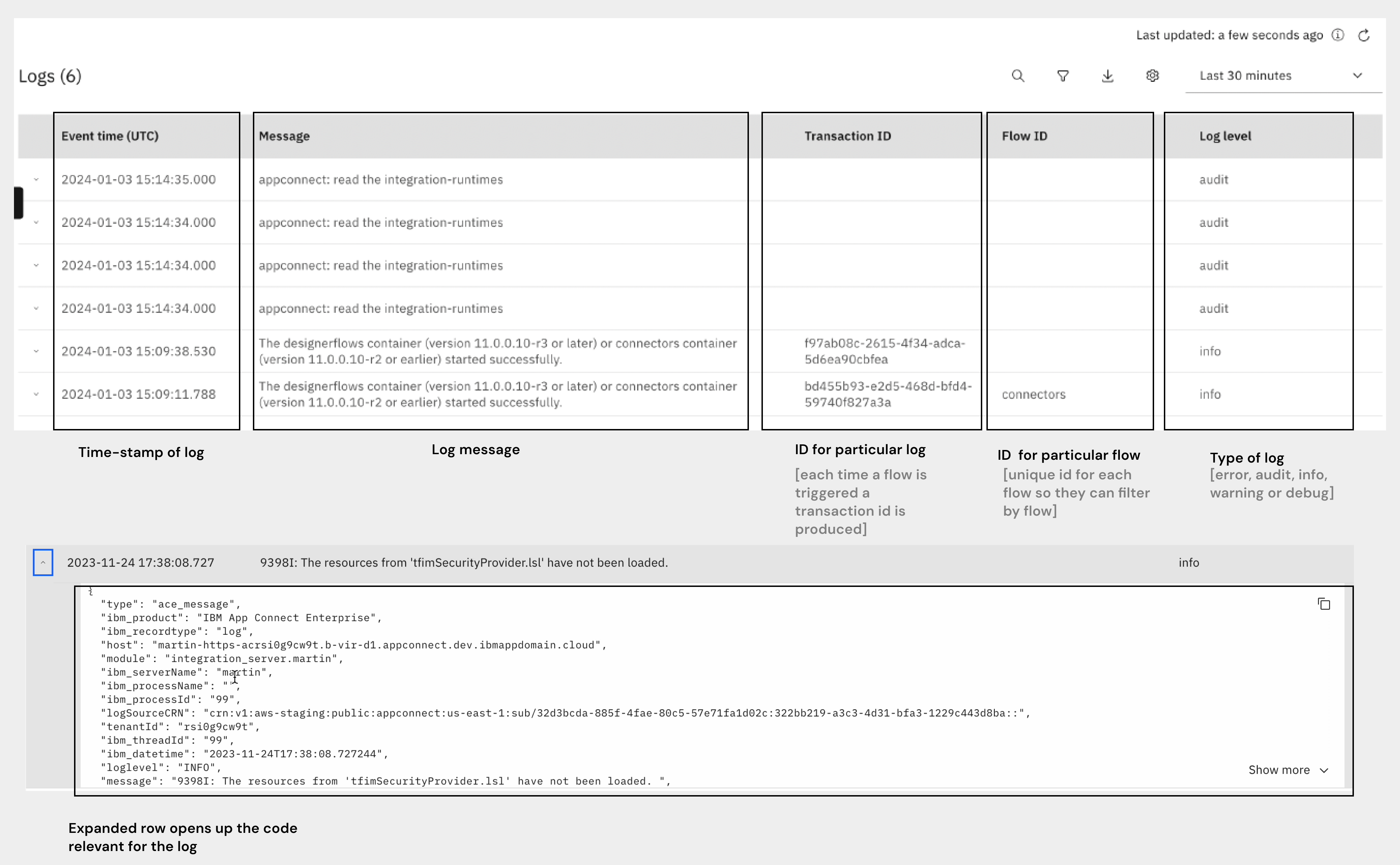Open the log search icon
This screenshot has width=1400, height=865.
pos(1018,75)
